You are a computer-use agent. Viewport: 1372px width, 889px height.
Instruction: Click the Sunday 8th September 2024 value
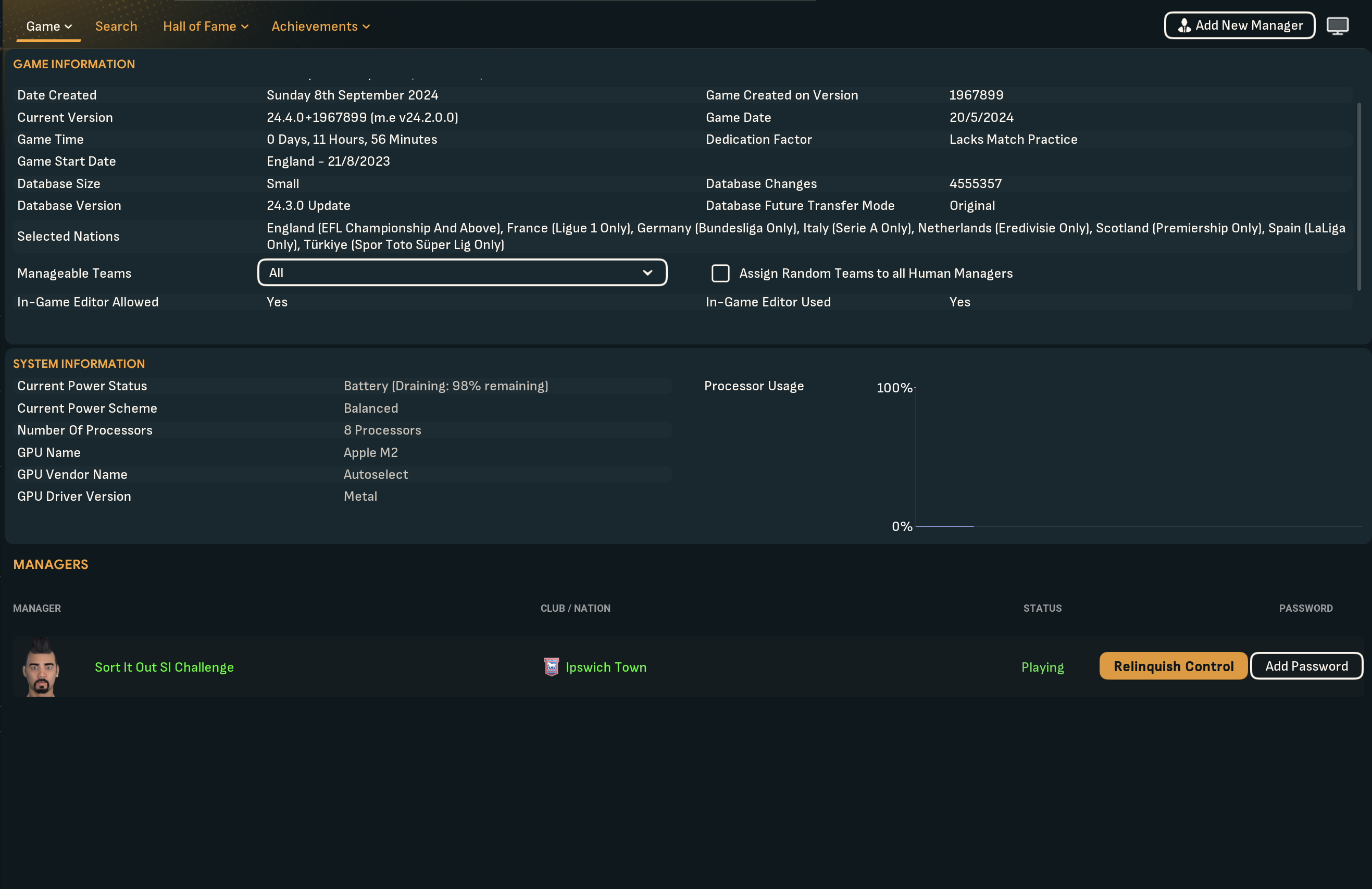(352, 95)
